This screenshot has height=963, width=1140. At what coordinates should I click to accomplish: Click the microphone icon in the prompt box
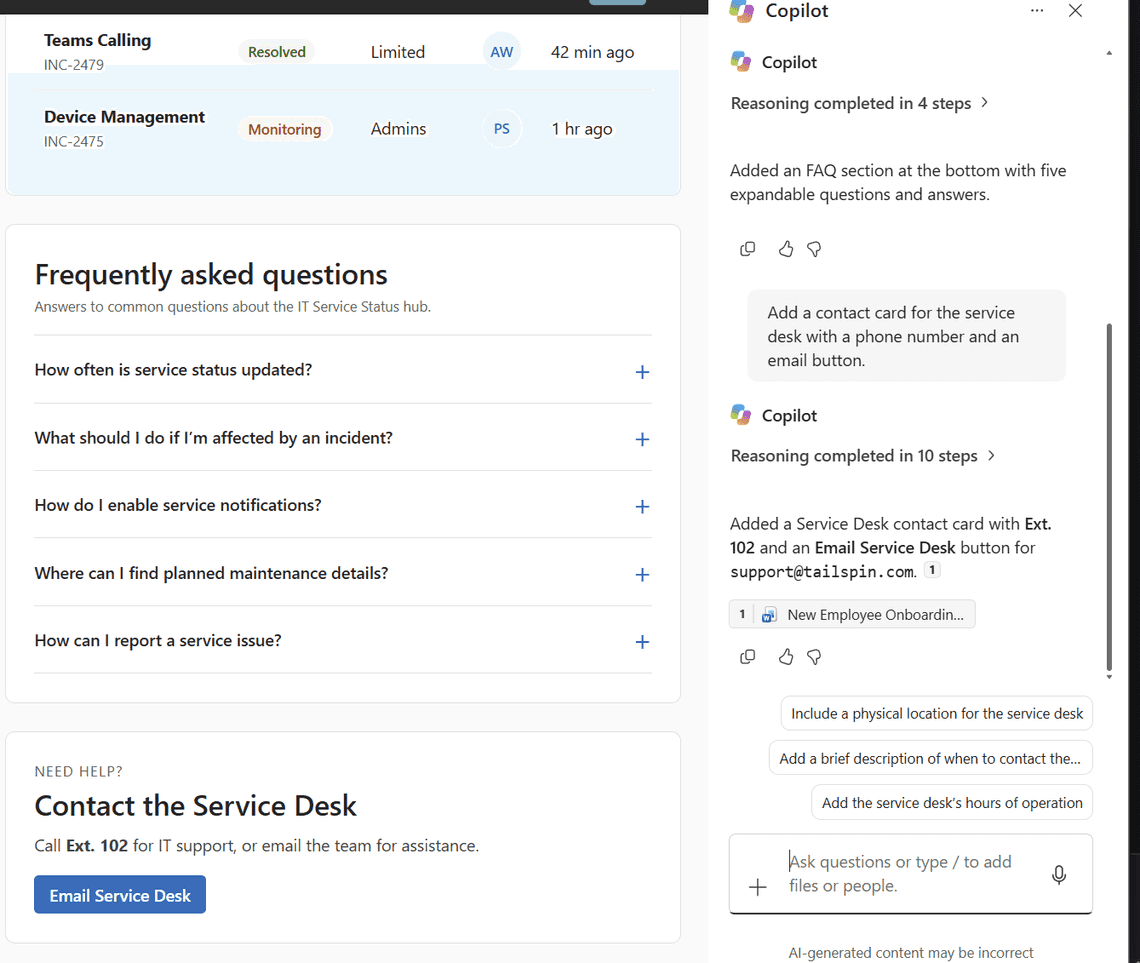[1059, 874]
